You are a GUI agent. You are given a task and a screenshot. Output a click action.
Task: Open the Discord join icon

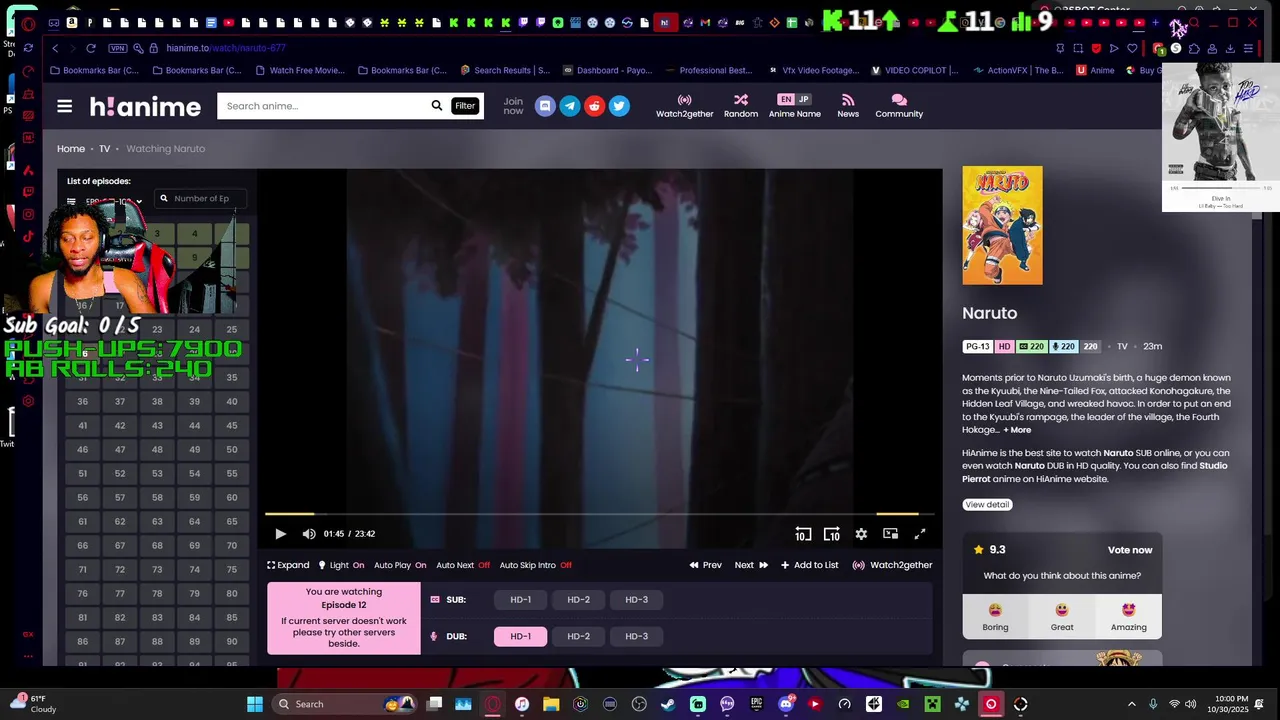coord(545,106)
